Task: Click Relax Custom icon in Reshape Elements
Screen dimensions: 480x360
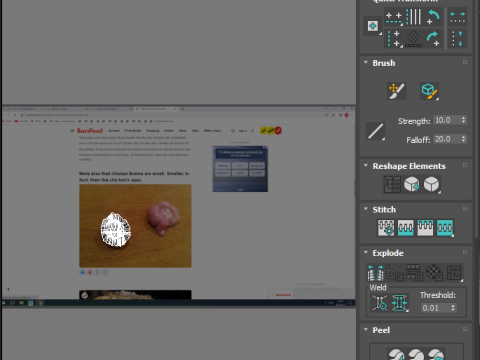Action: point(432,184)
